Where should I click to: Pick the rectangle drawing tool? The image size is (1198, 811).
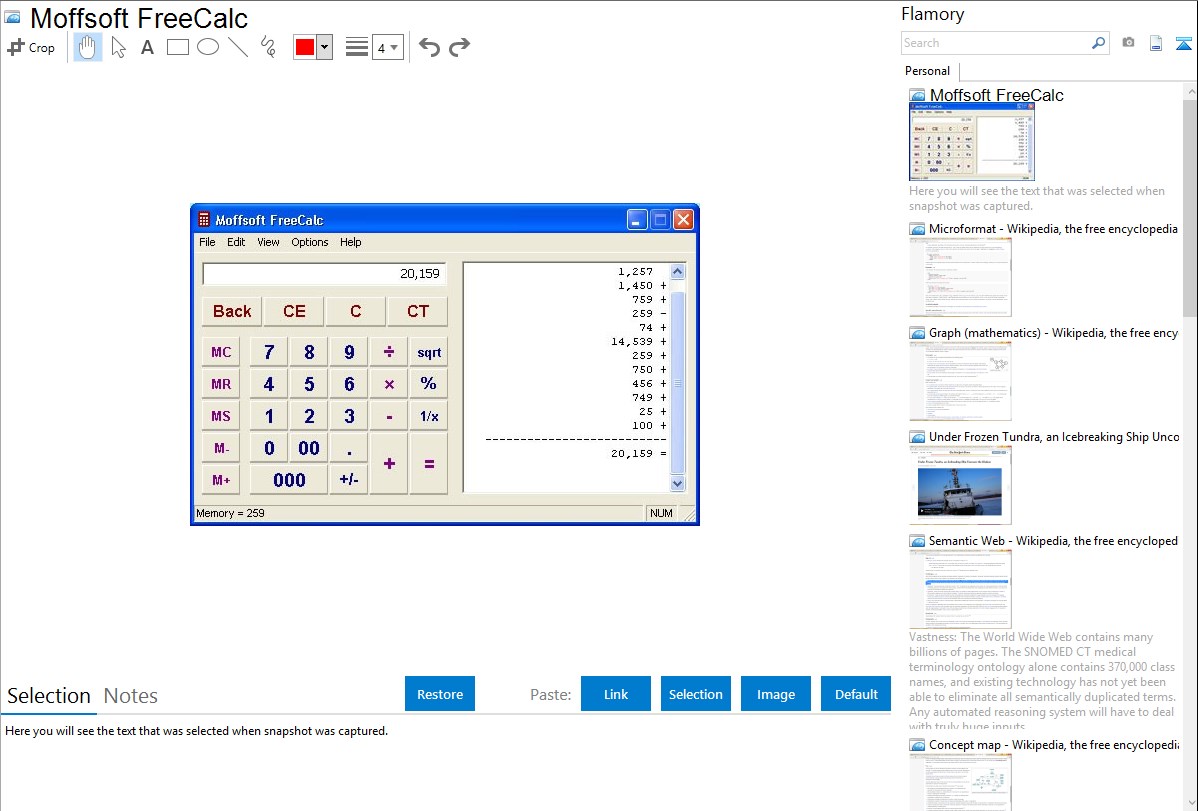[x=177, y=47]
